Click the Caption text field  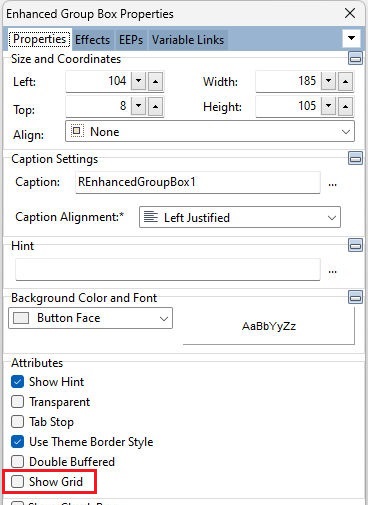coord(198,182)
